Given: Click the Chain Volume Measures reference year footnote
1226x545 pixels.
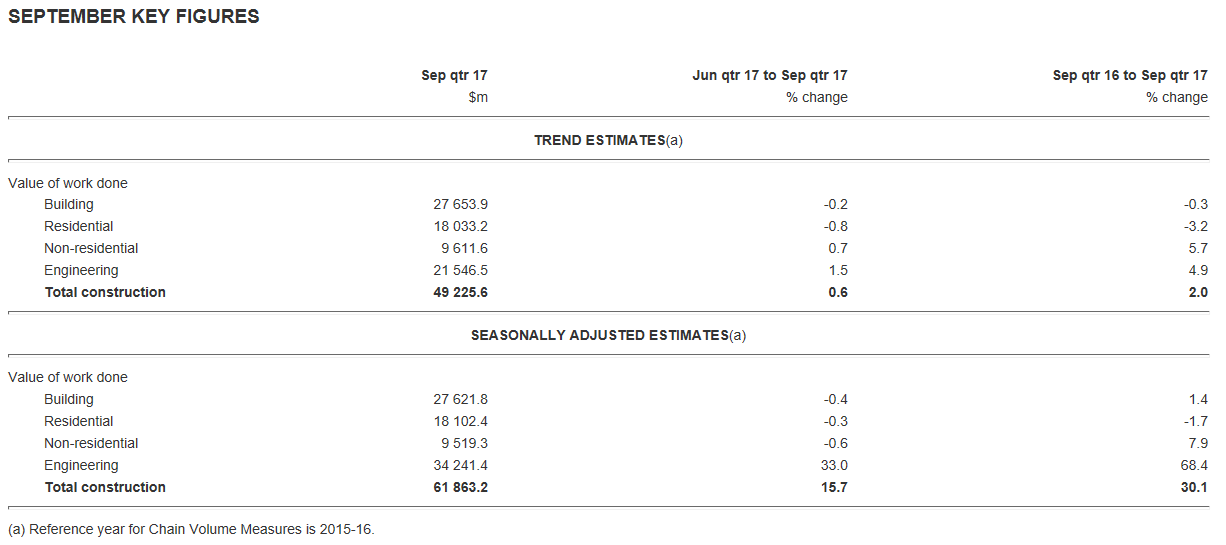Looking at the screenshot, I should click(x=191, y=529).
